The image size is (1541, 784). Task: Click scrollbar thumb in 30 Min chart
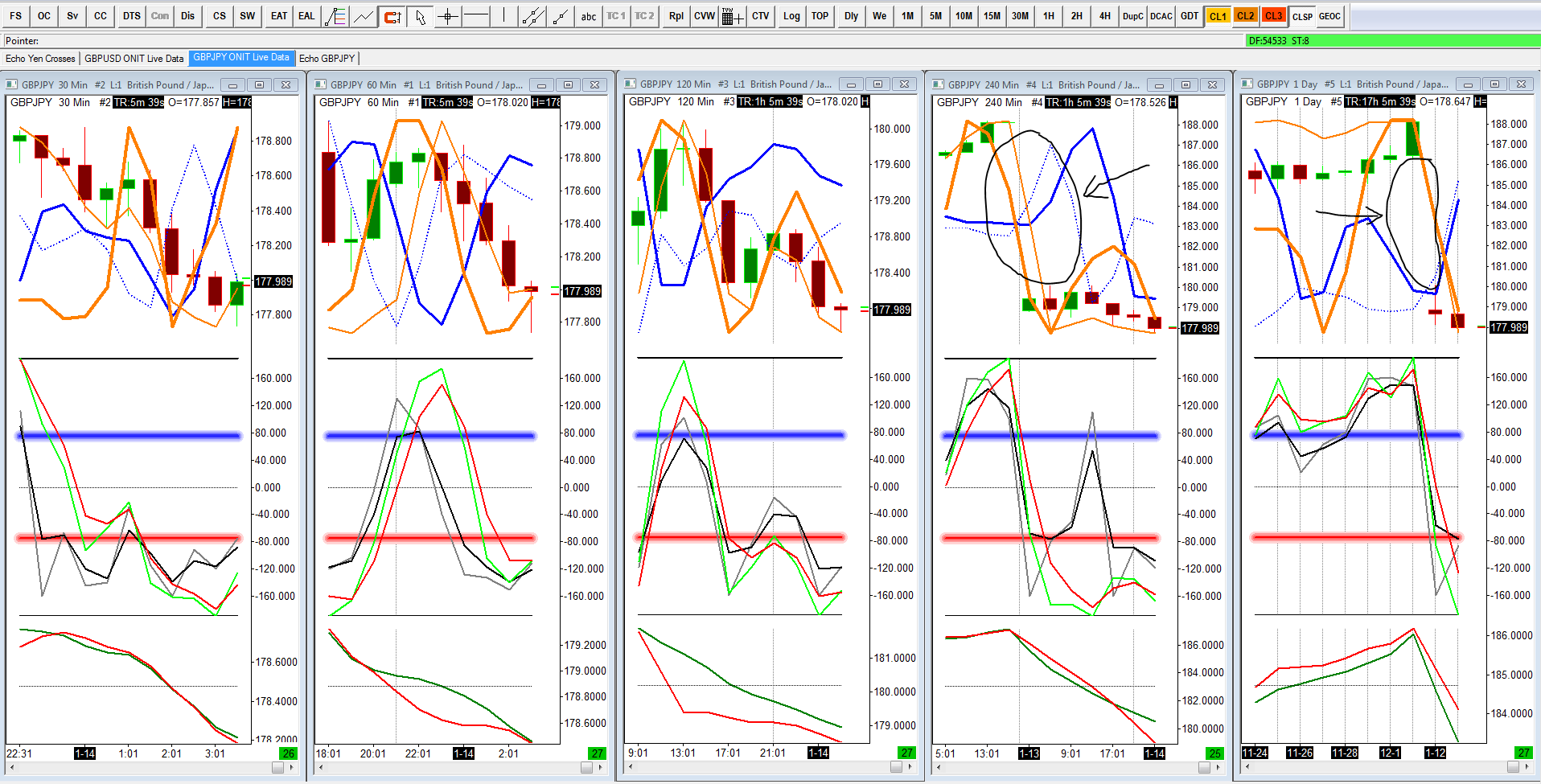(278, 768)
